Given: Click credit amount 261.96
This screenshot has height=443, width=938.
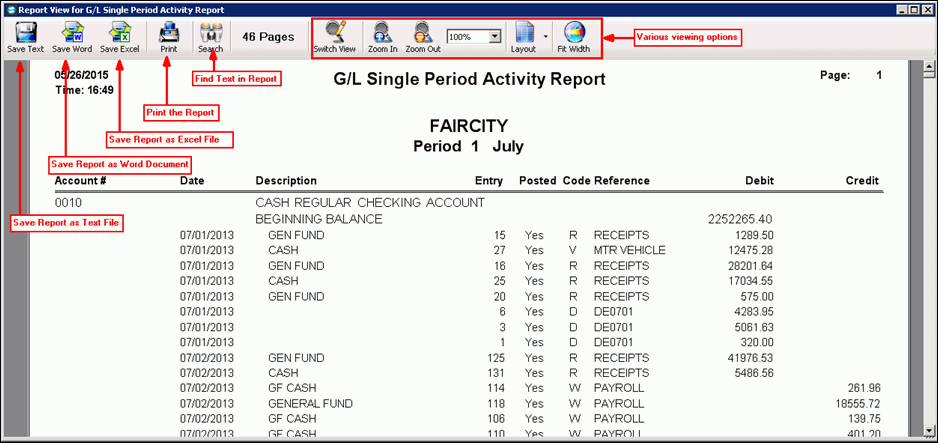Looking at the screenshot, I should click(864, 387).
